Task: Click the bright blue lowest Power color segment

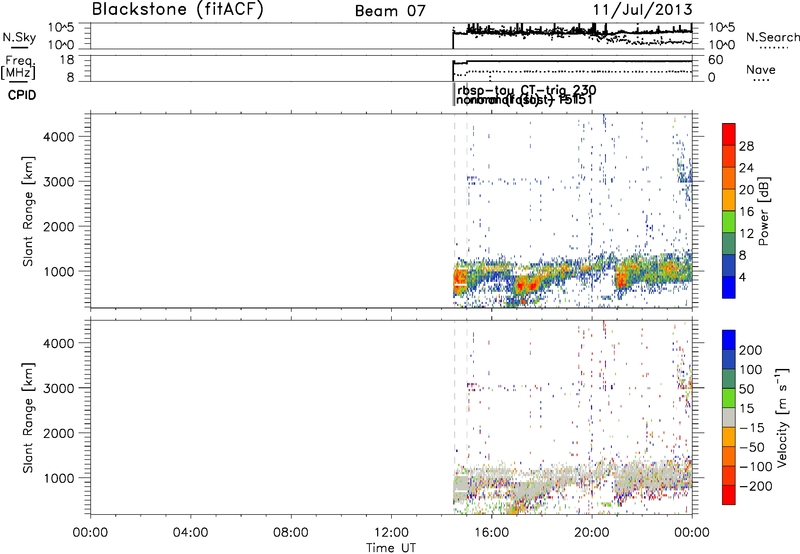Action: point(729,287)
